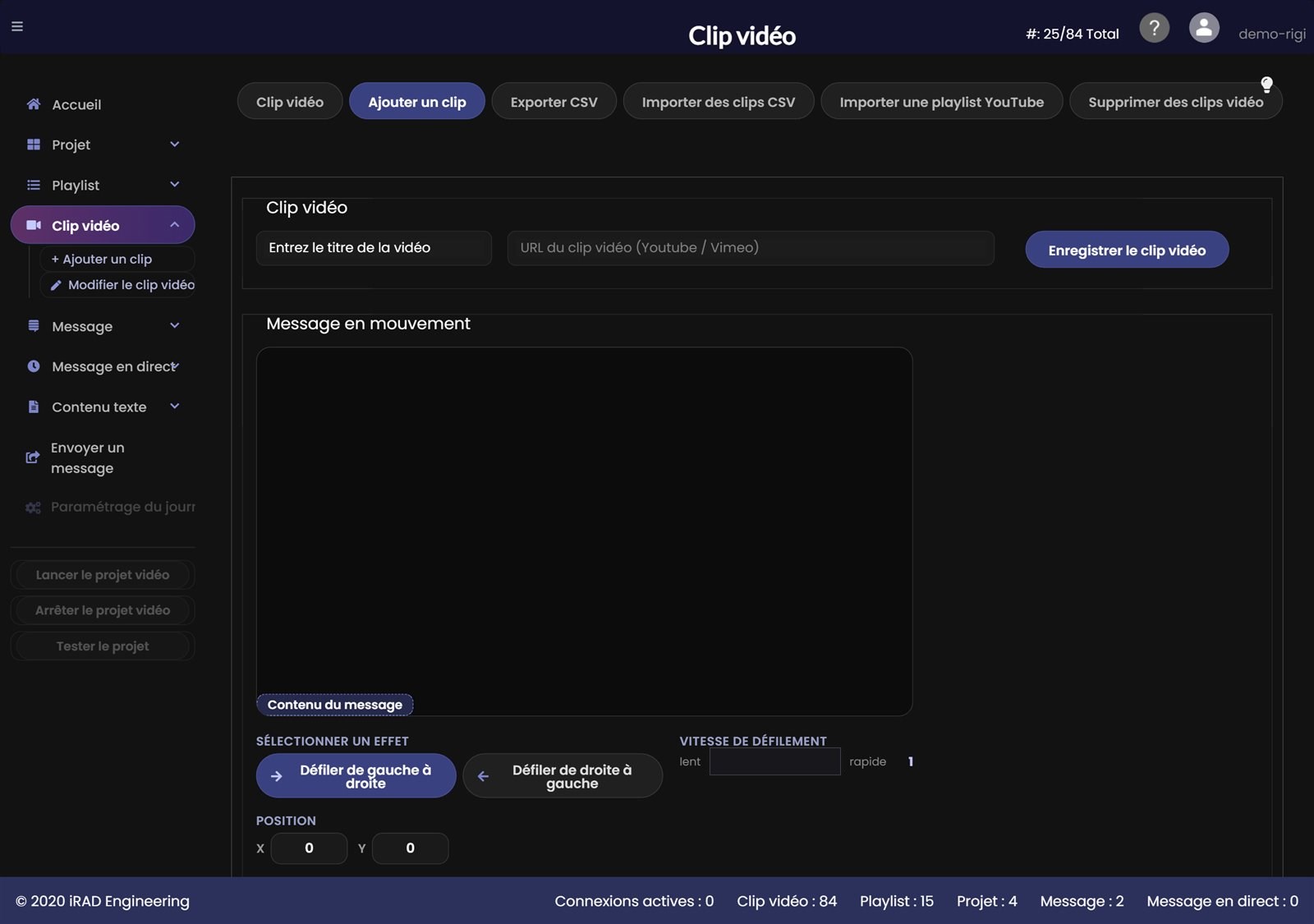Screen dimensions: 1314x924
Task: Click the video title input field
Action: pyautogui.click(x=374, y=248)
